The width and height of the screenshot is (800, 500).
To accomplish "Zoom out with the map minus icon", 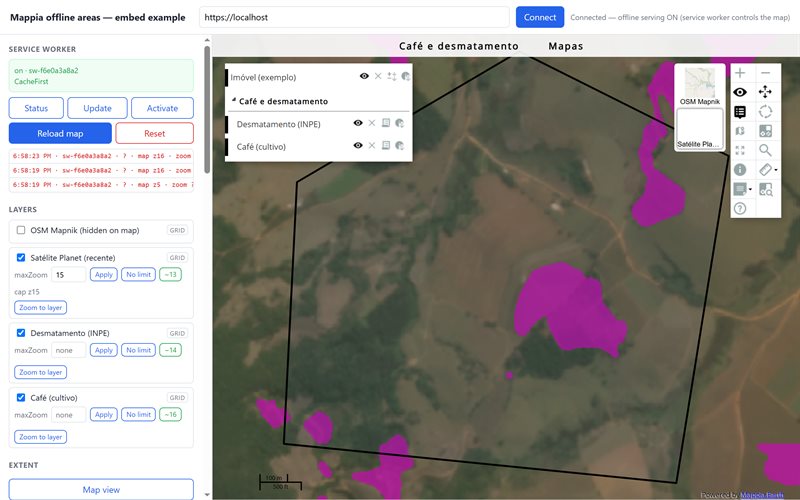I will tap(765, 73).
